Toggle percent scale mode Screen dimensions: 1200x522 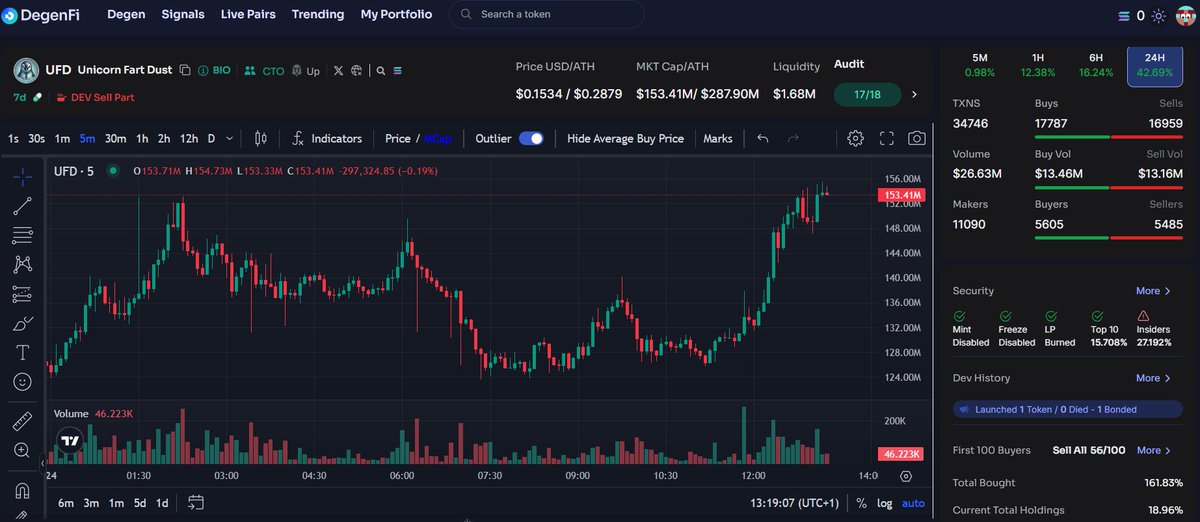point(861,503)
